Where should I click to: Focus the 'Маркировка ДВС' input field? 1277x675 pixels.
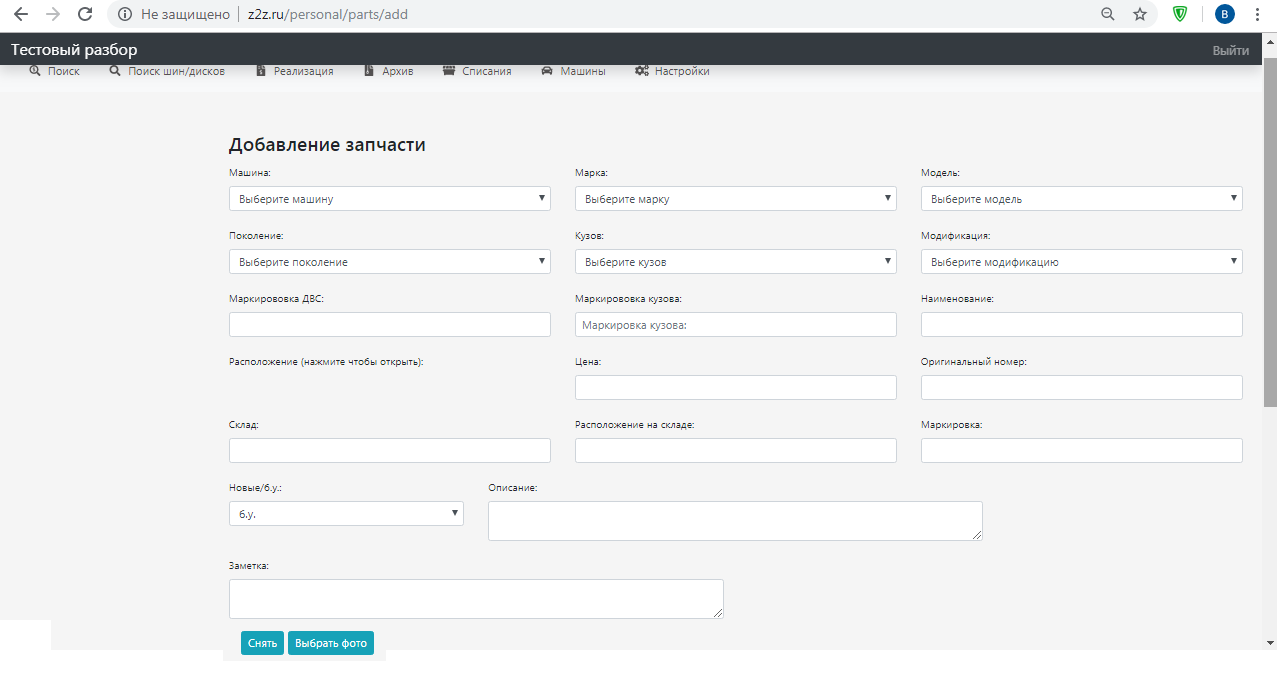[x=390, y=324]
